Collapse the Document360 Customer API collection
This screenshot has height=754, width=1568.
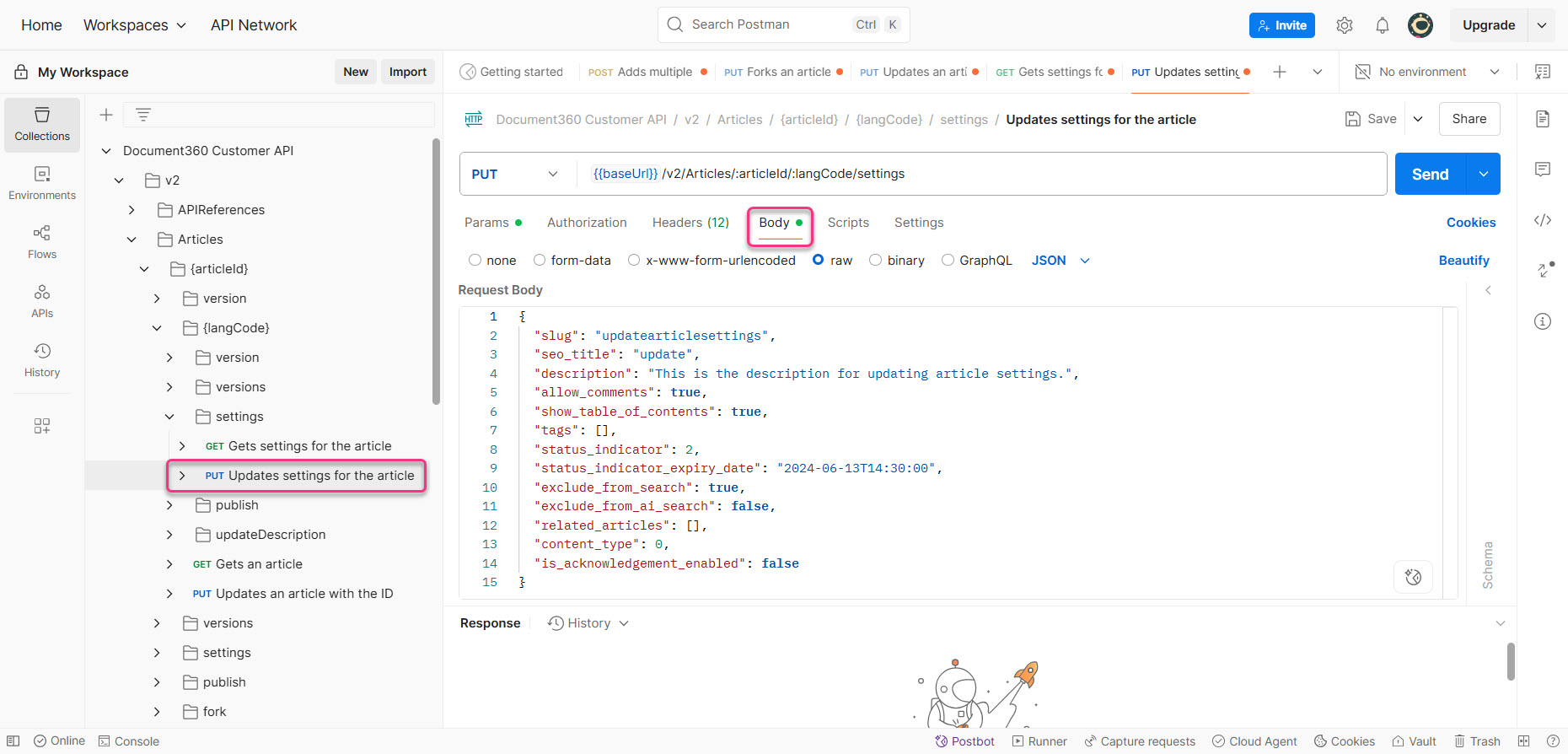point(106,151)
